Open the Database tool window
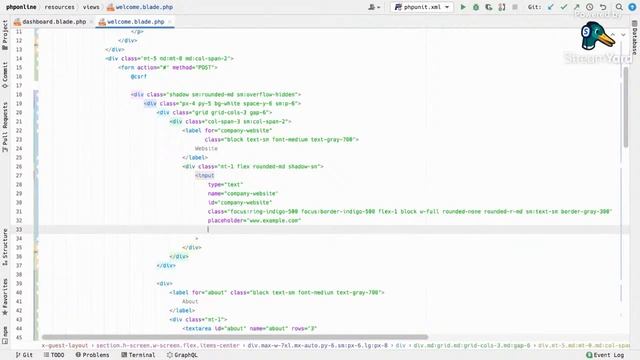 coord(635,37)
